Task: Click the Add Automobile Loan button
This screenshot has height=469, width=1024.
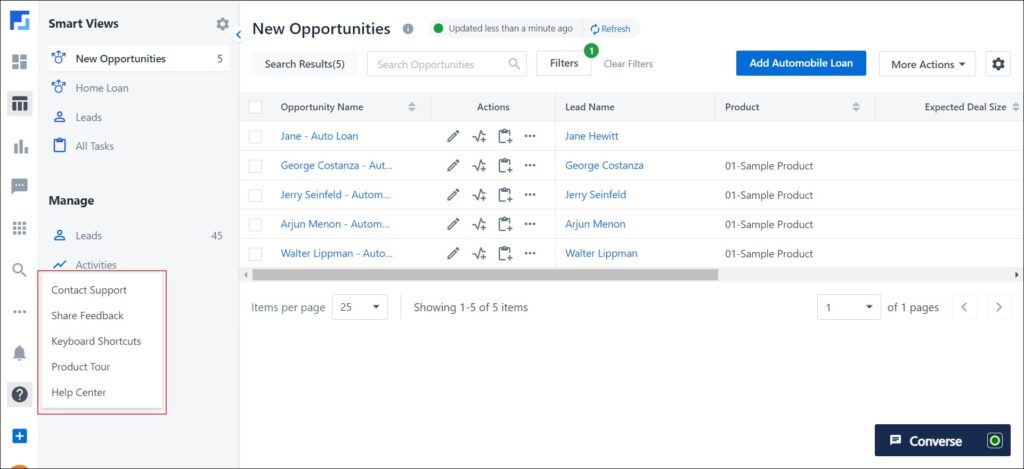Action: click(x=801, y=63)
